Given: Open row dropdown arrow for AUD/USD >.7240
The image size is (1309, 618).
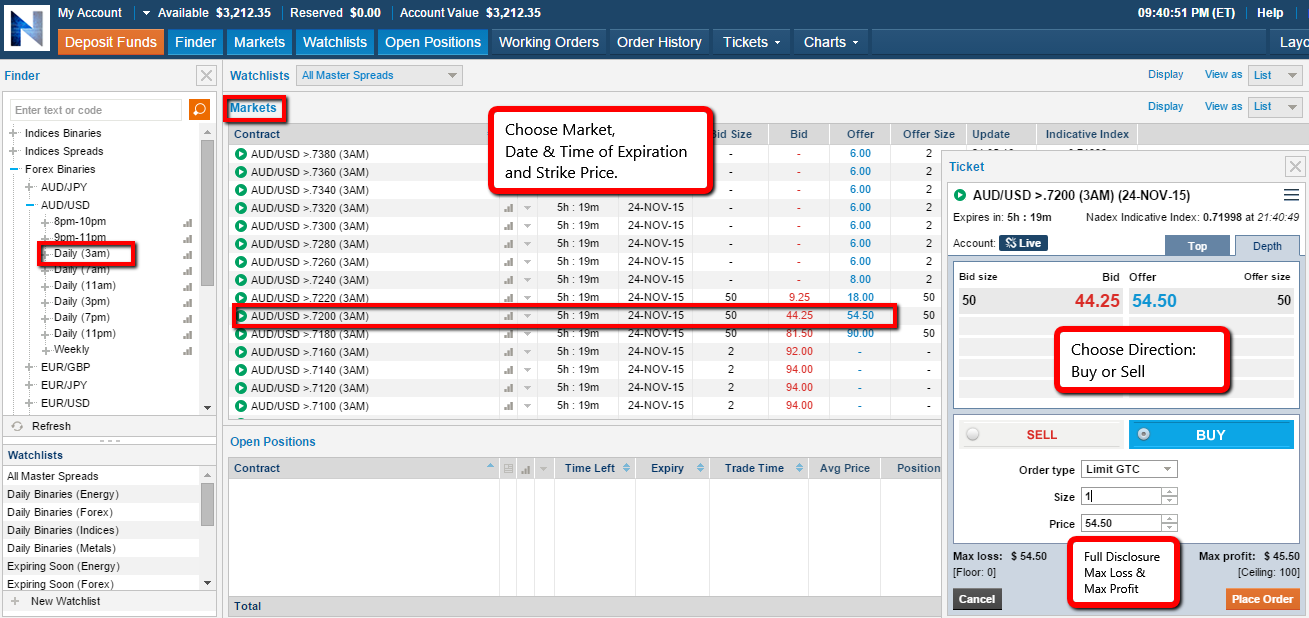Looking at the screenshot, I should pyautogui.click(x=527, y=280).
